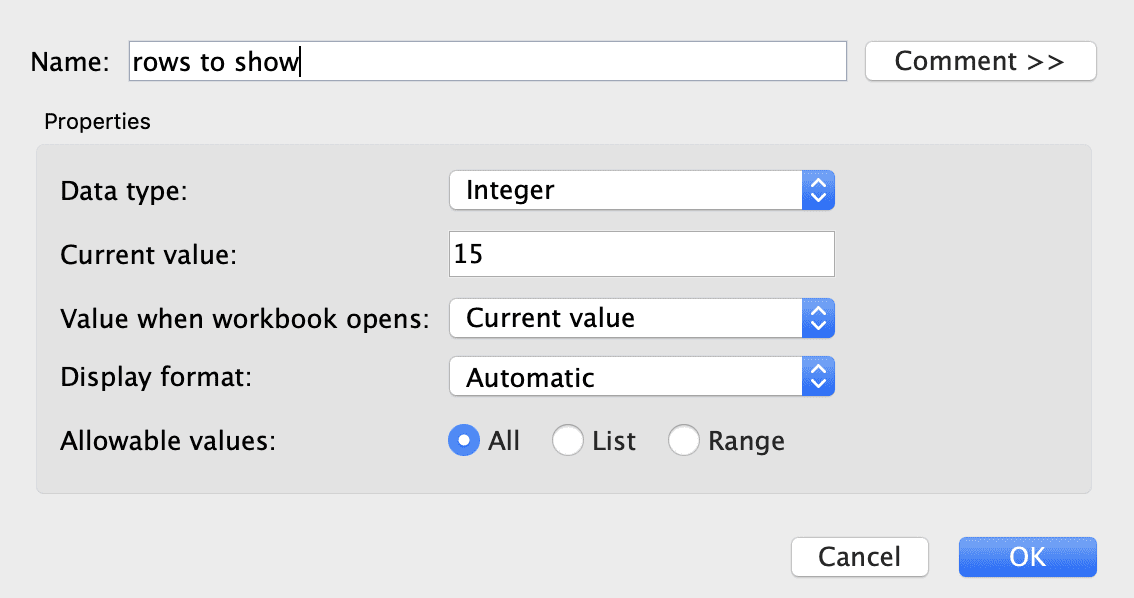Screen dimensions: 1134x598
Task: Choose List for allowable values
Action: (x=567, y=440)
